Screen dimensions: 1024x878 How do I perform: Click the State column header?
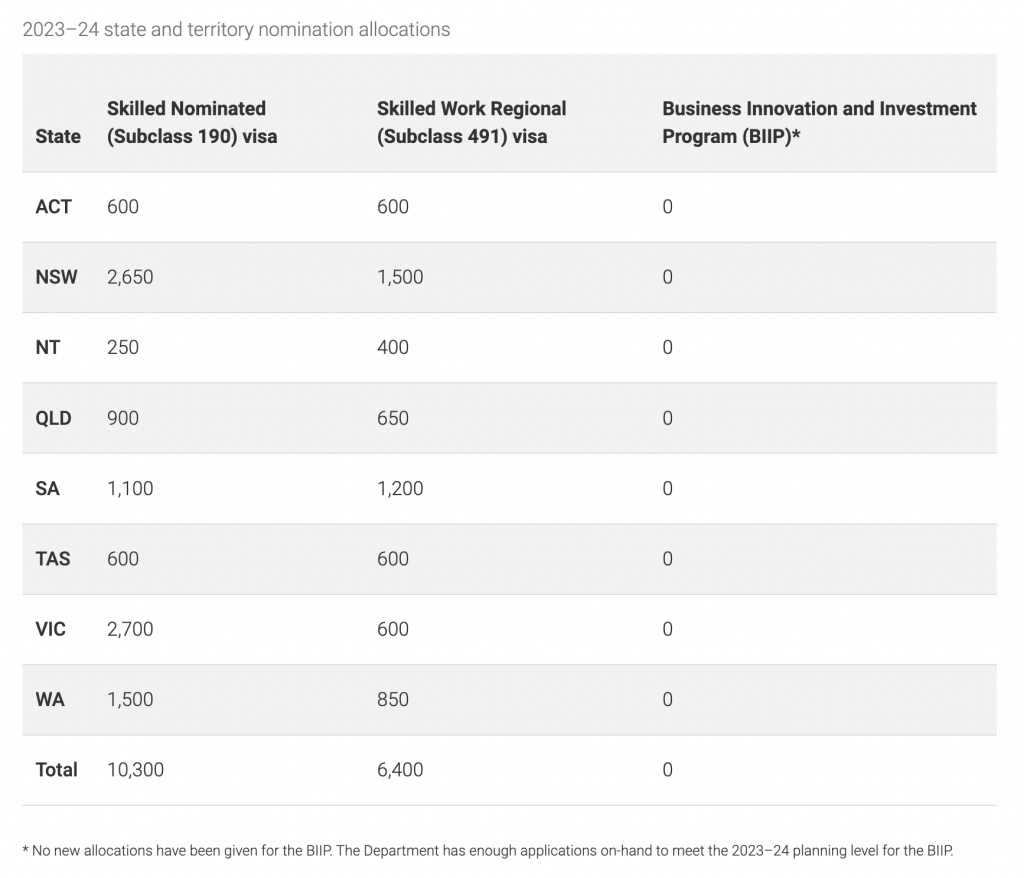[58, 136]
